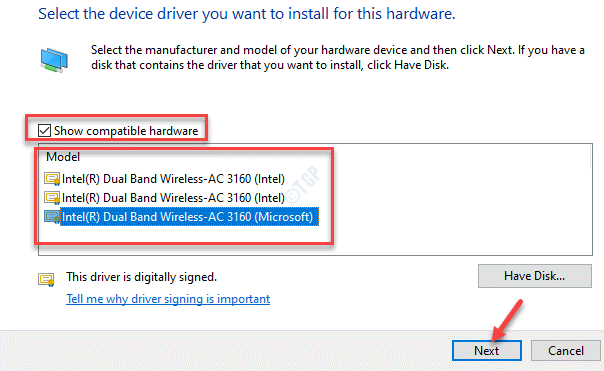Click the 'Show compatible hardware' label text
Viewport: 604px width, 371px height.
tap(126, 131)
